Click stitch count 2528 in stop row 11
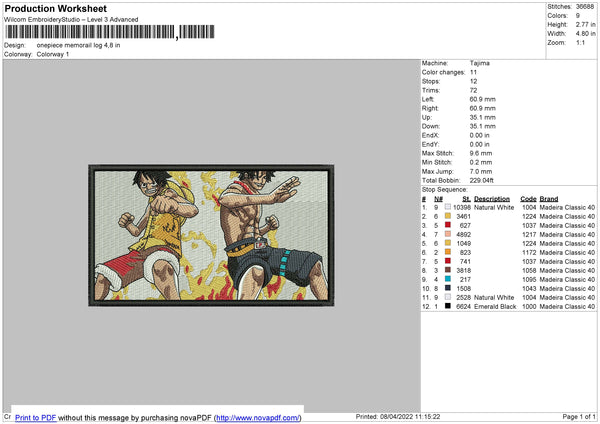The width and height of the screenshot is (600, 424). click(x=463, y=297)
